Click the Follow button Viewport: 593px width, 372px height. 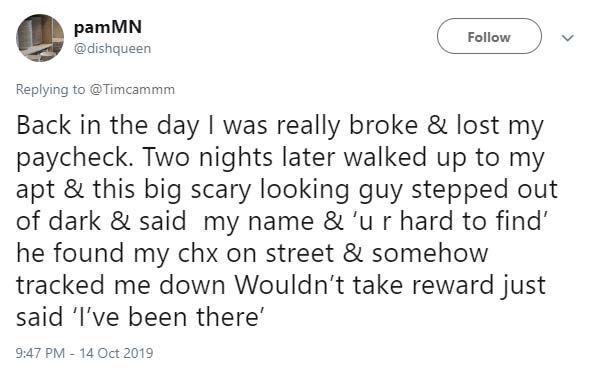489,36
